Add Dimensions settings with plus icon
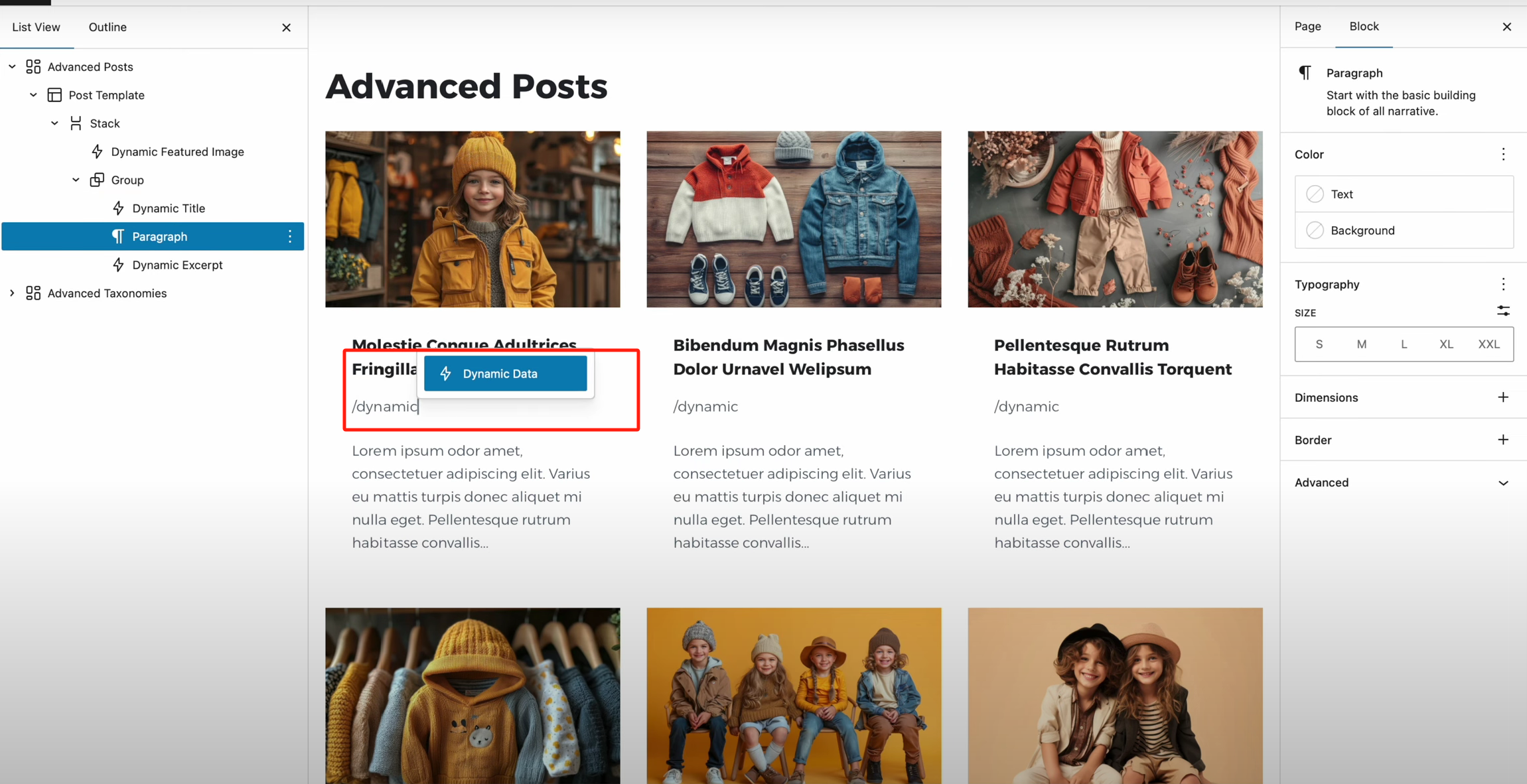Viewport: 1527px width, 784px height. coord(1503,397)
